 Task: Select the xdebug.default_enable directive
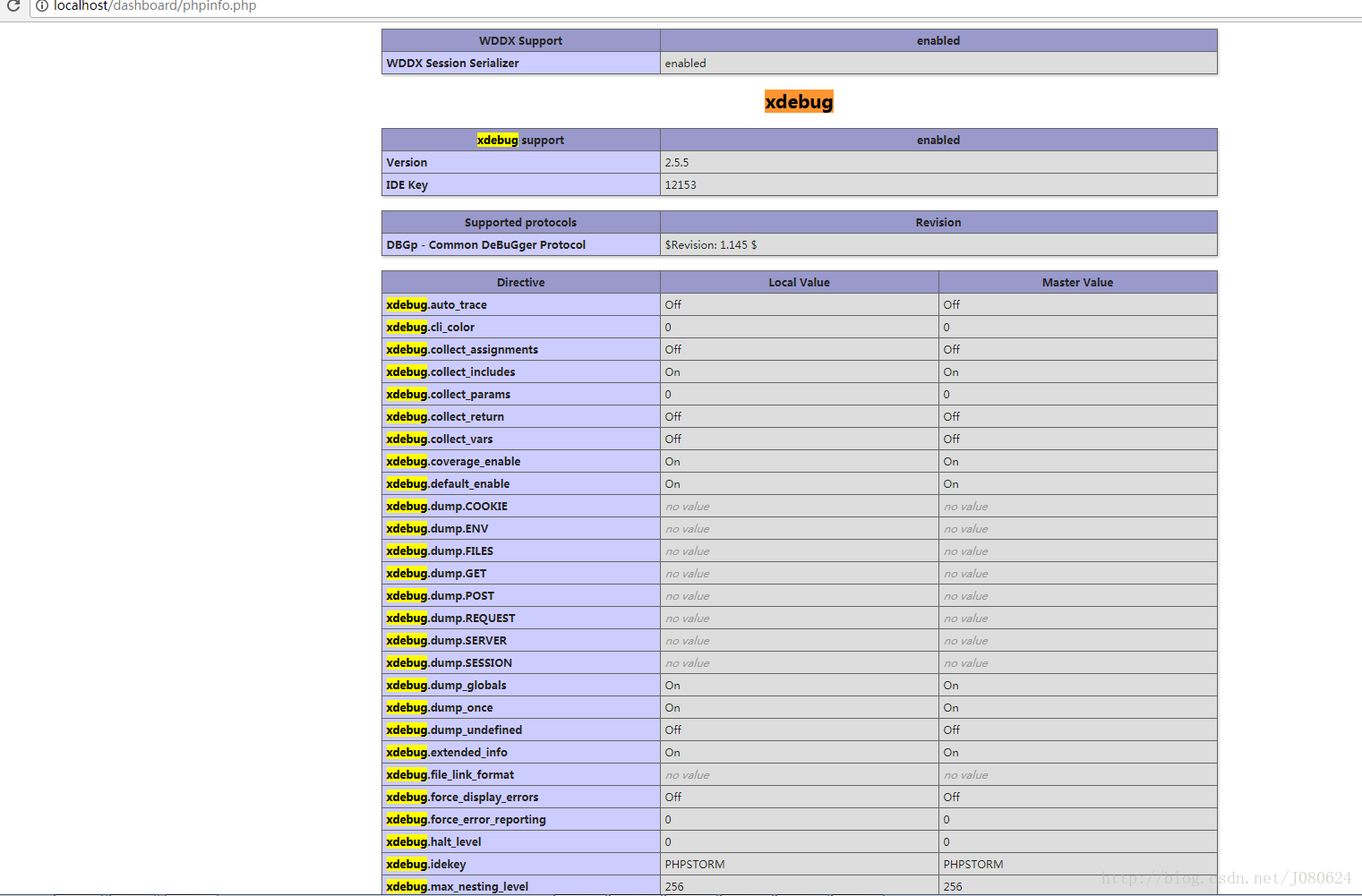521,483
